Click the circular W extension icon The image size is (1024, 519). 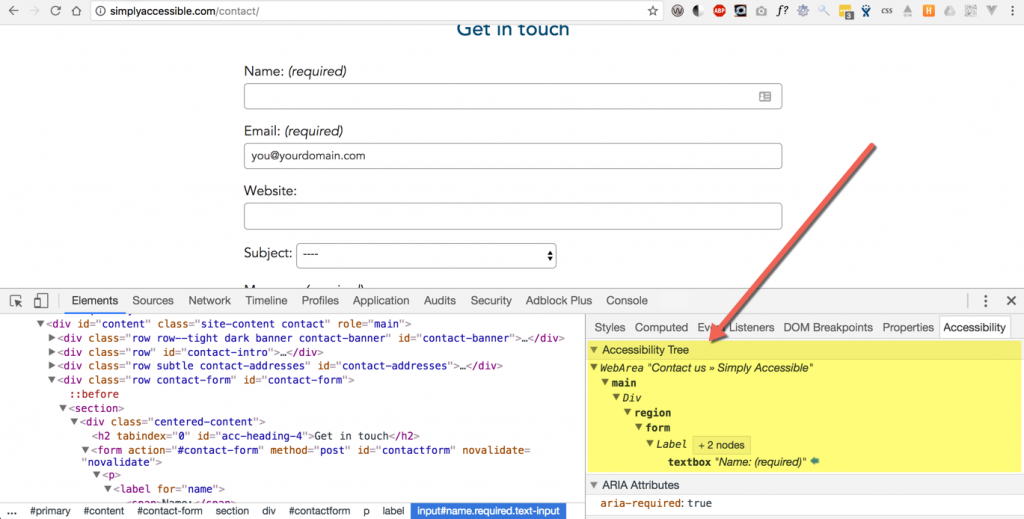677,11
